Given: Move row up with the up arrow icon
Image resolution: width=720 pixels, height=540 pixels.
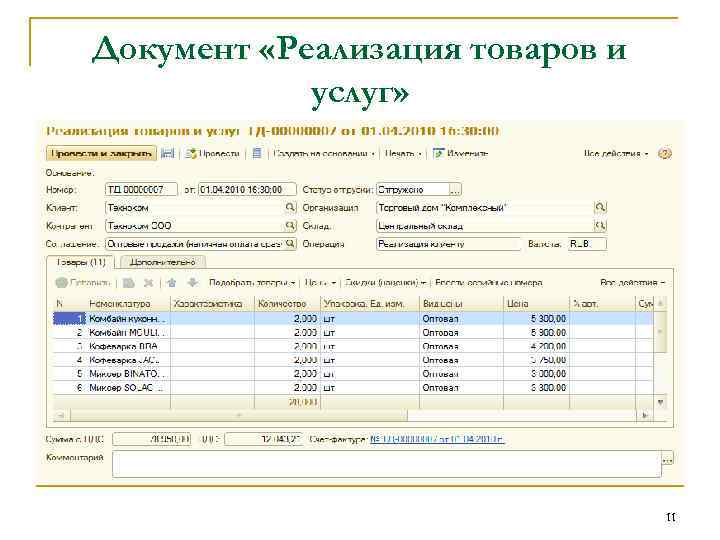Looking at the screenshot, I should [x=172, y=283].
